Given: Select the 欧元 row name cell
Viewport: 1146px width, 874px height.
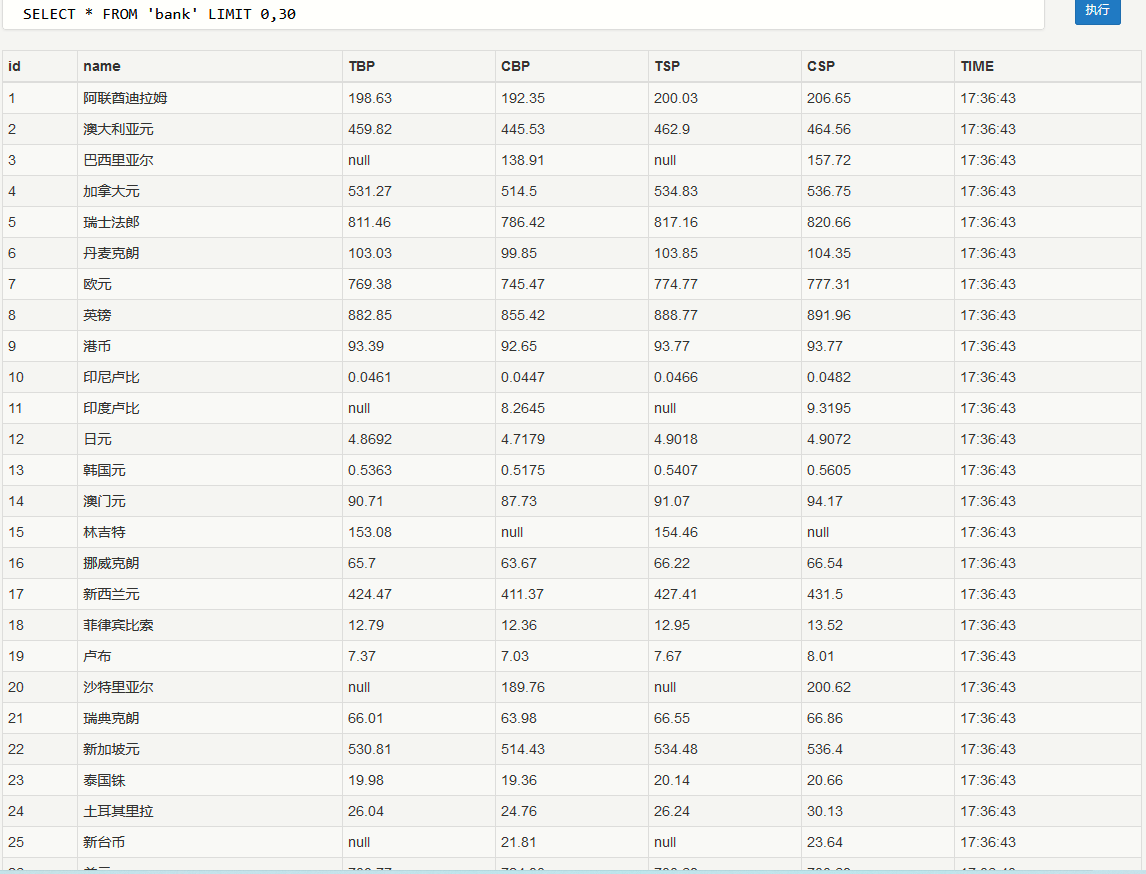Looking at the screenshot, I should 97,284.
